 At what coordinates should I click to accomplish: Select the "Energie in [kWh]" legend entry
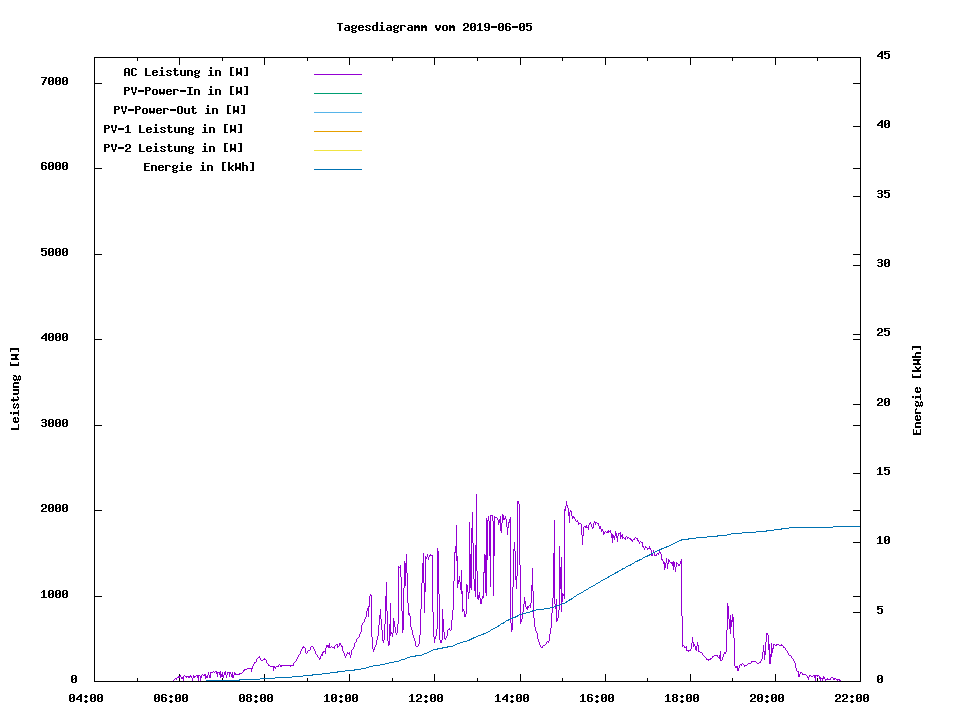click(199, 167)
